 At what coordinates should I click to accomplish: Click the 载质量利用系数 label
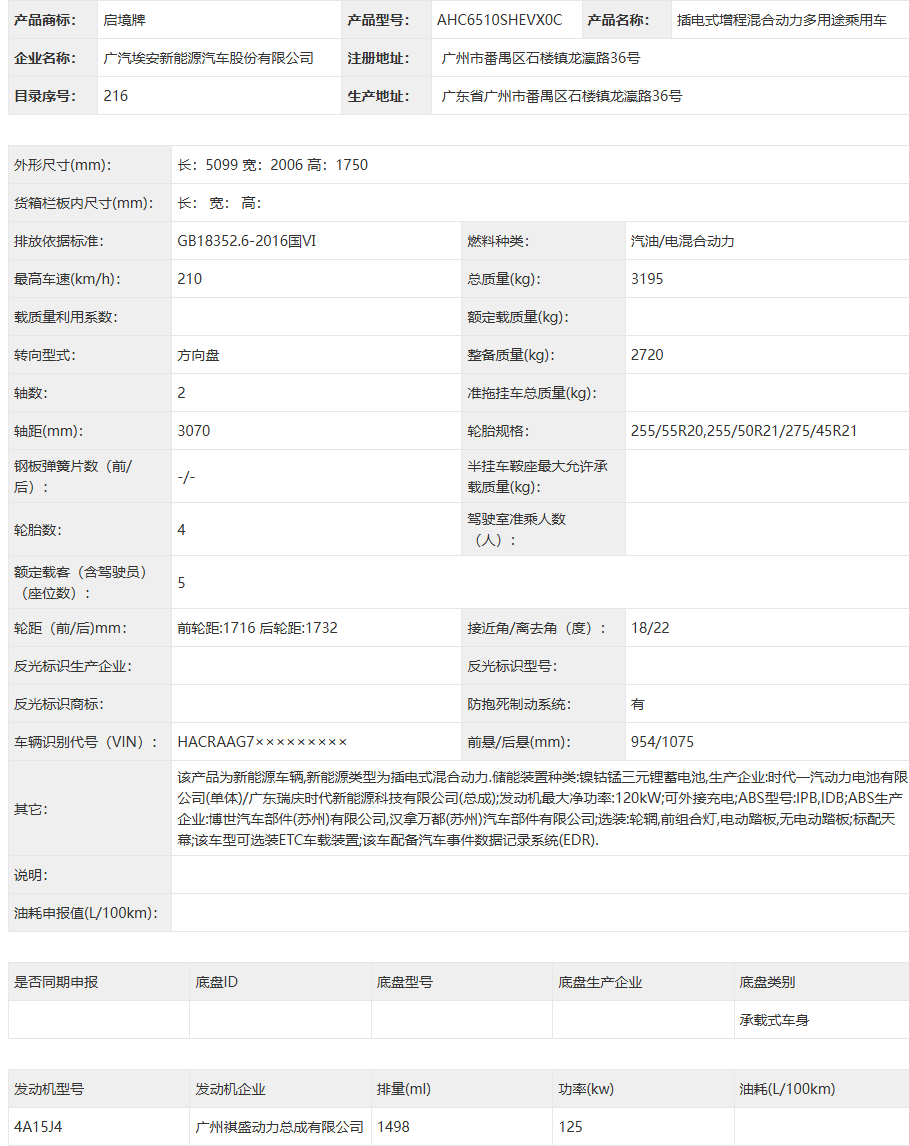(x=66, y=317)
